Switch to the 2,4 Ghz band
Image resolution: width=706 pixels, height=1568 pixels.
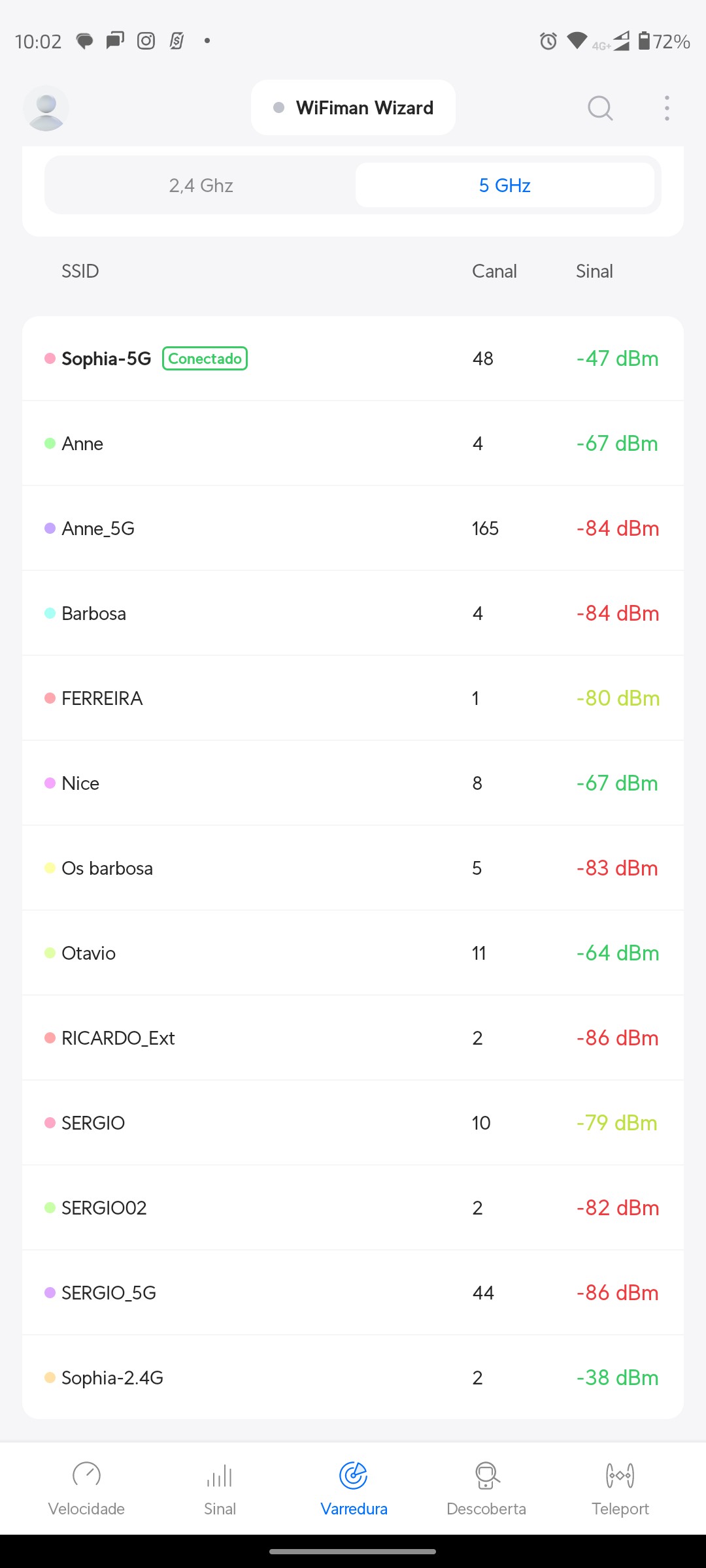point(201,186)
